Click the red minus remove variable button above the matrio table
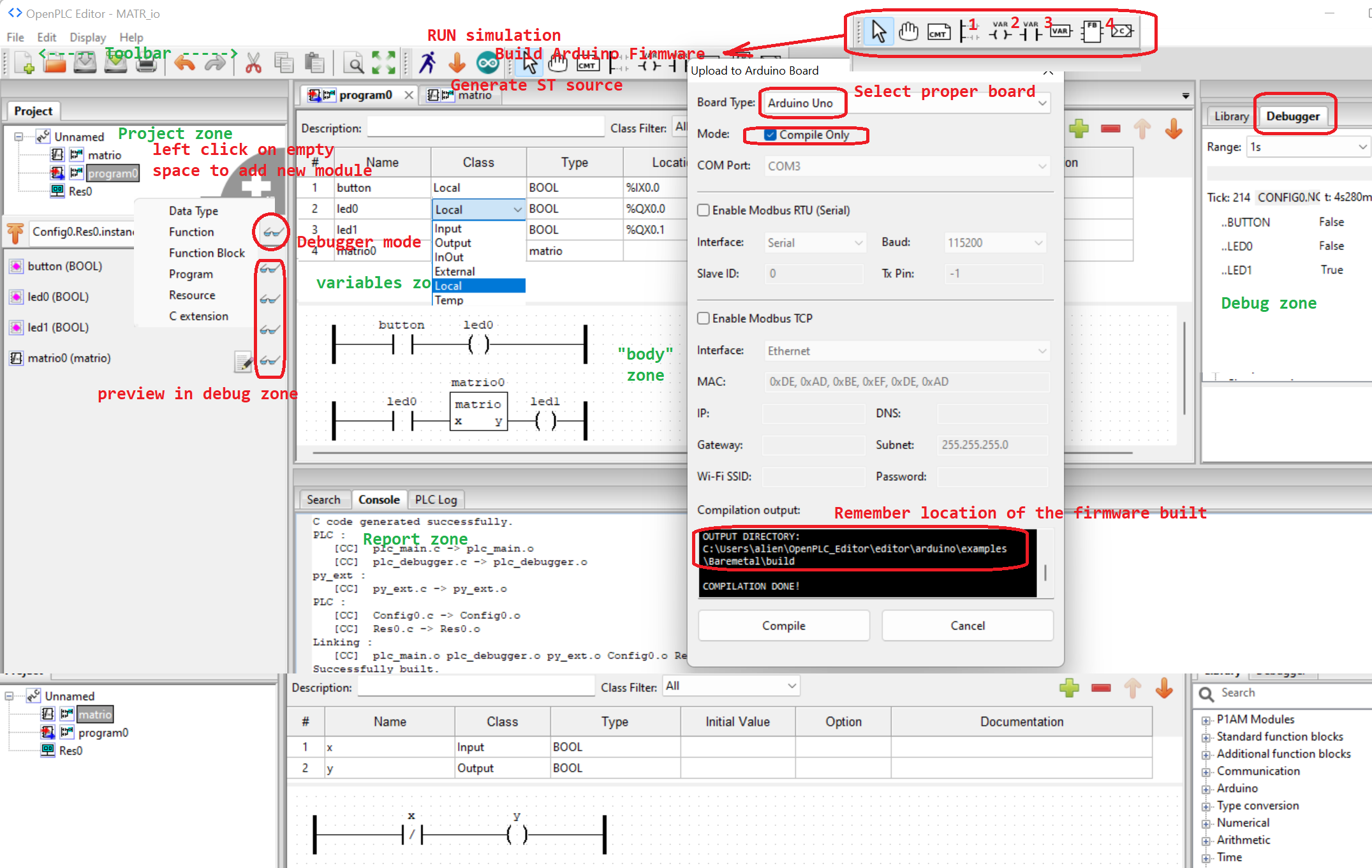 point(1101,688)
